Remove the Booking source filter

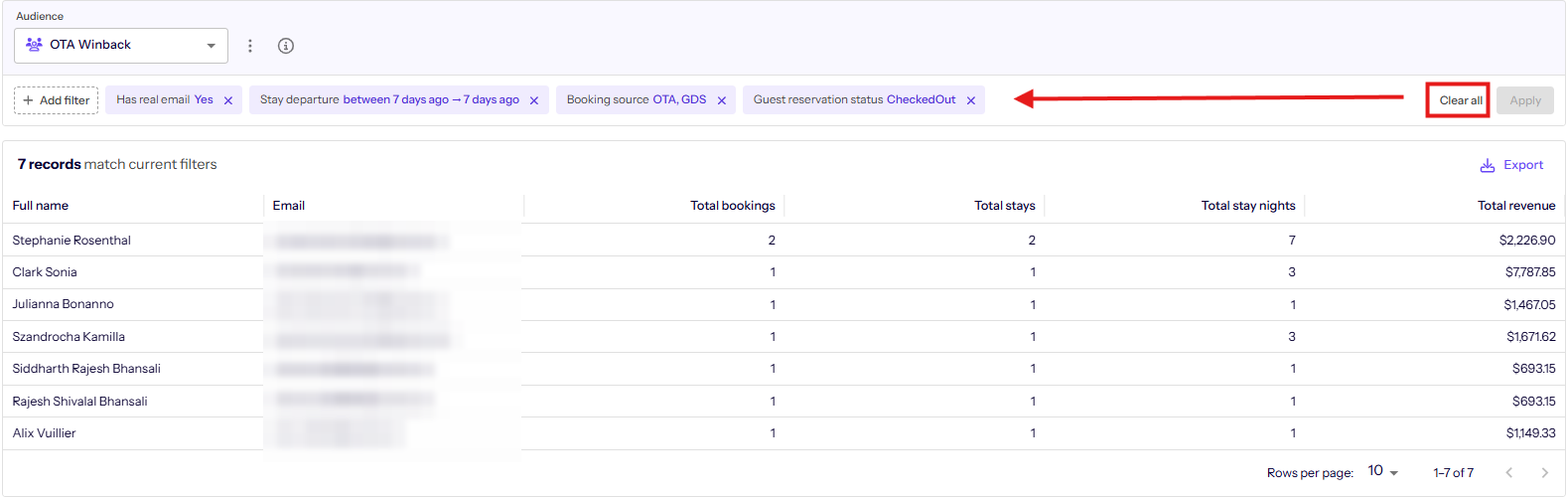(722, 100)
